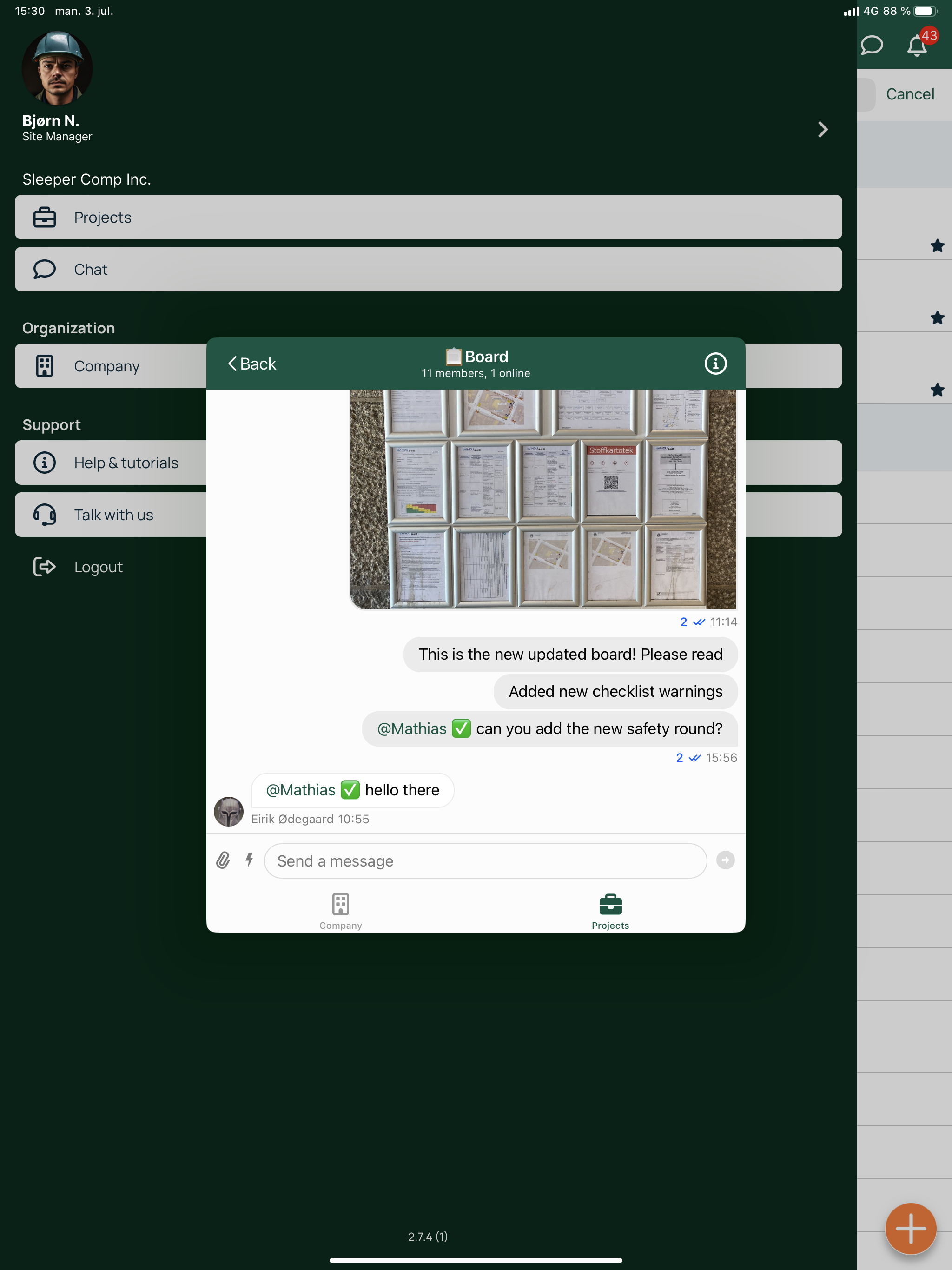This screenshot has width=952, height=1270.
Task: Click the headset icon beside Talk with us
Action: click(x=44, y=515)
